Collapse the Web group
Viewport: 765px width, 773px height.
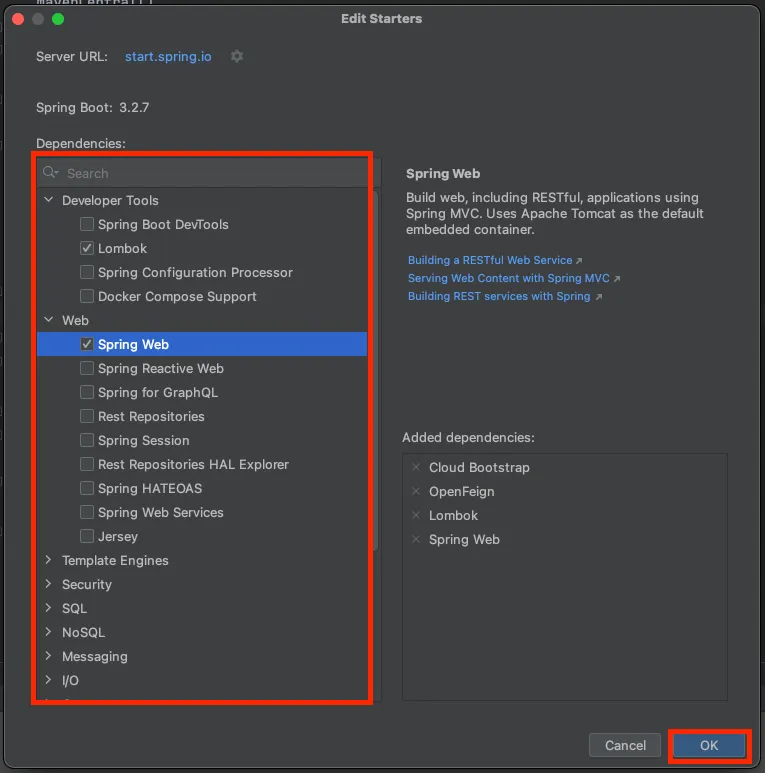pyautogui.click(x=48, y=319)
